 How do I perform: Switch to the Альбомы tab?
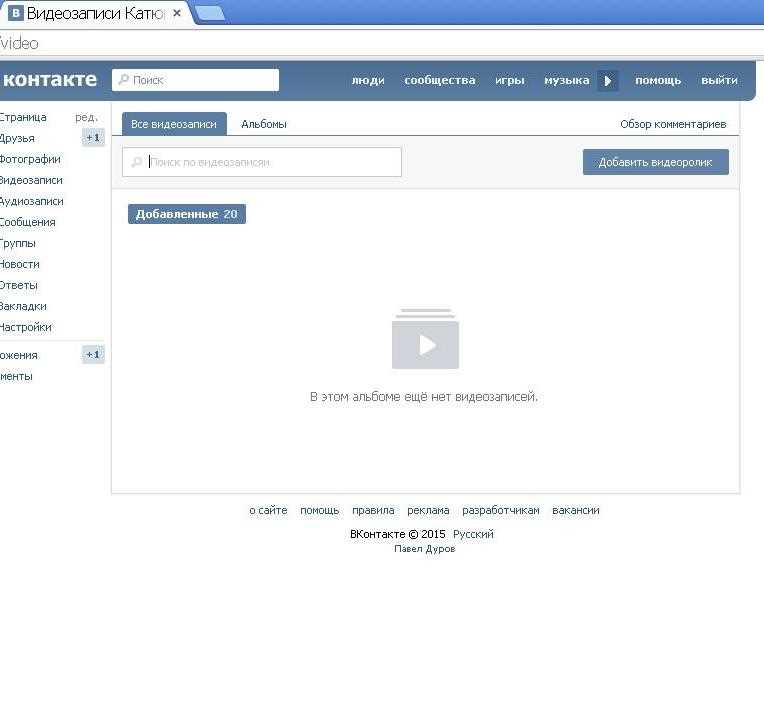pyautogui.click(x=264, y=124)
